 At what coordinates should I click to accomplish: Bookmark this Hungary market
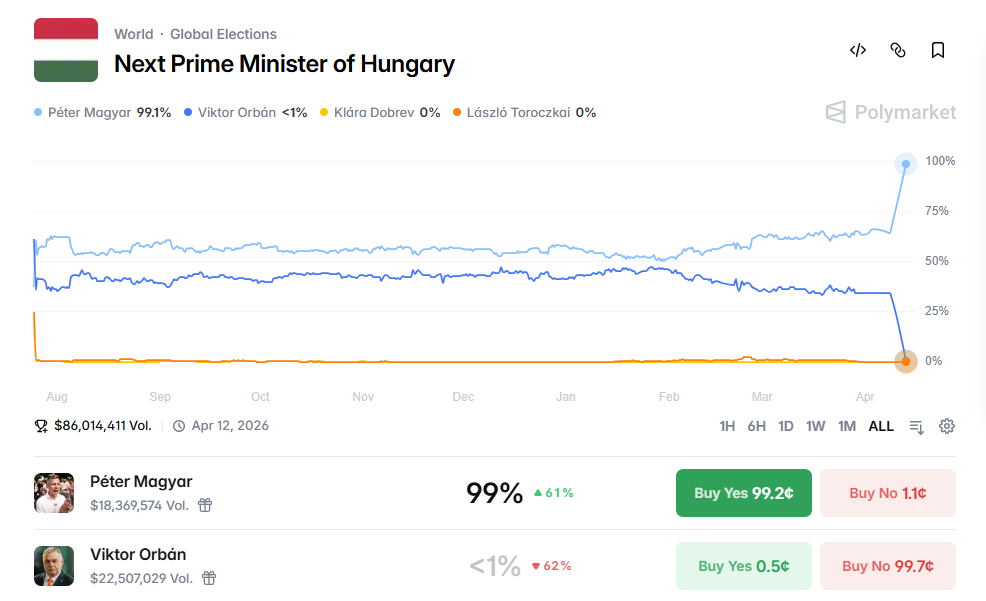pyautogui.click(x=938, y=50)
